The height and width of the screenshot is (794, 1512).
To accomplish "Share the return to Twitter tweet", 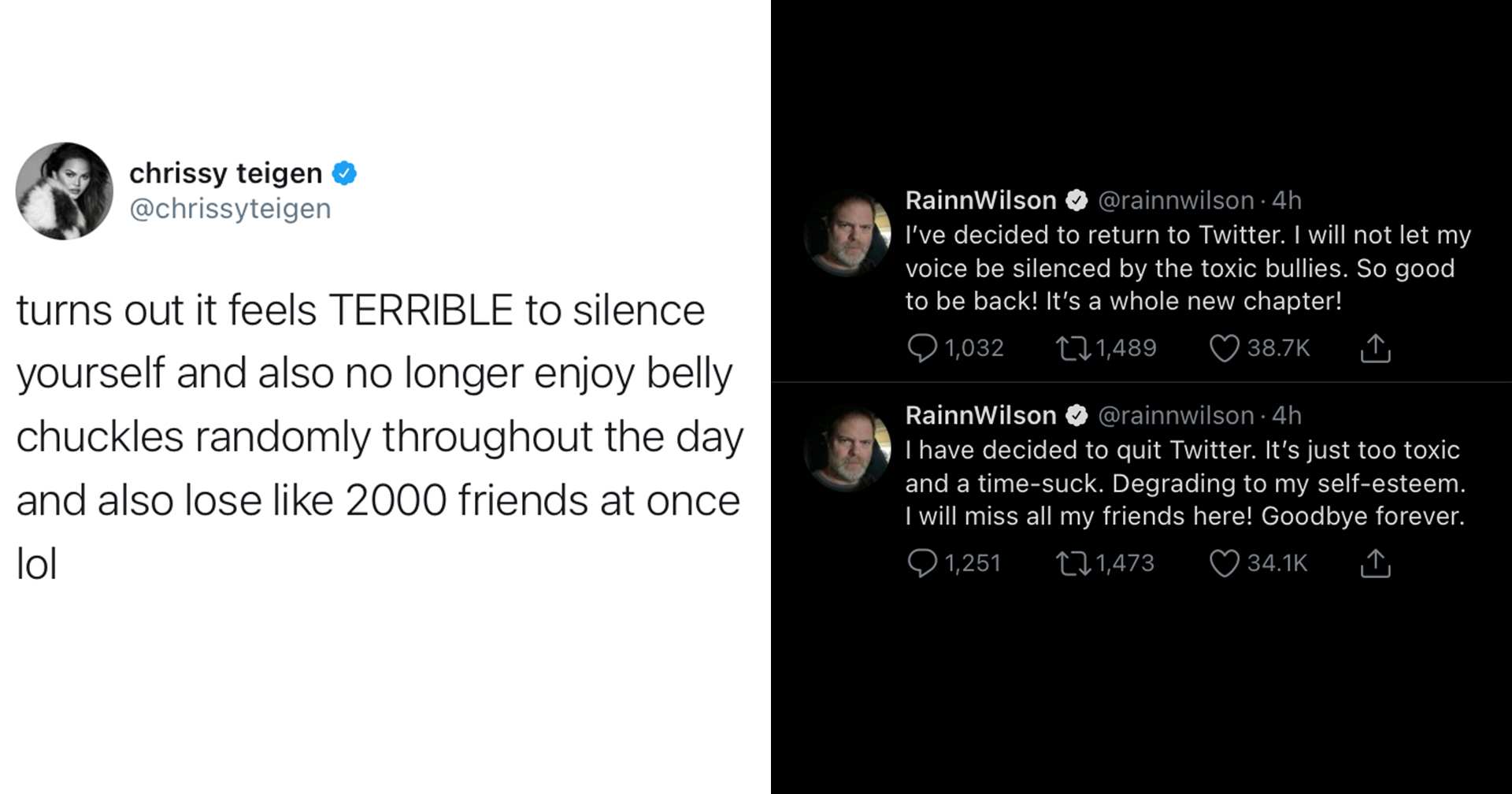I will 1375,348.
